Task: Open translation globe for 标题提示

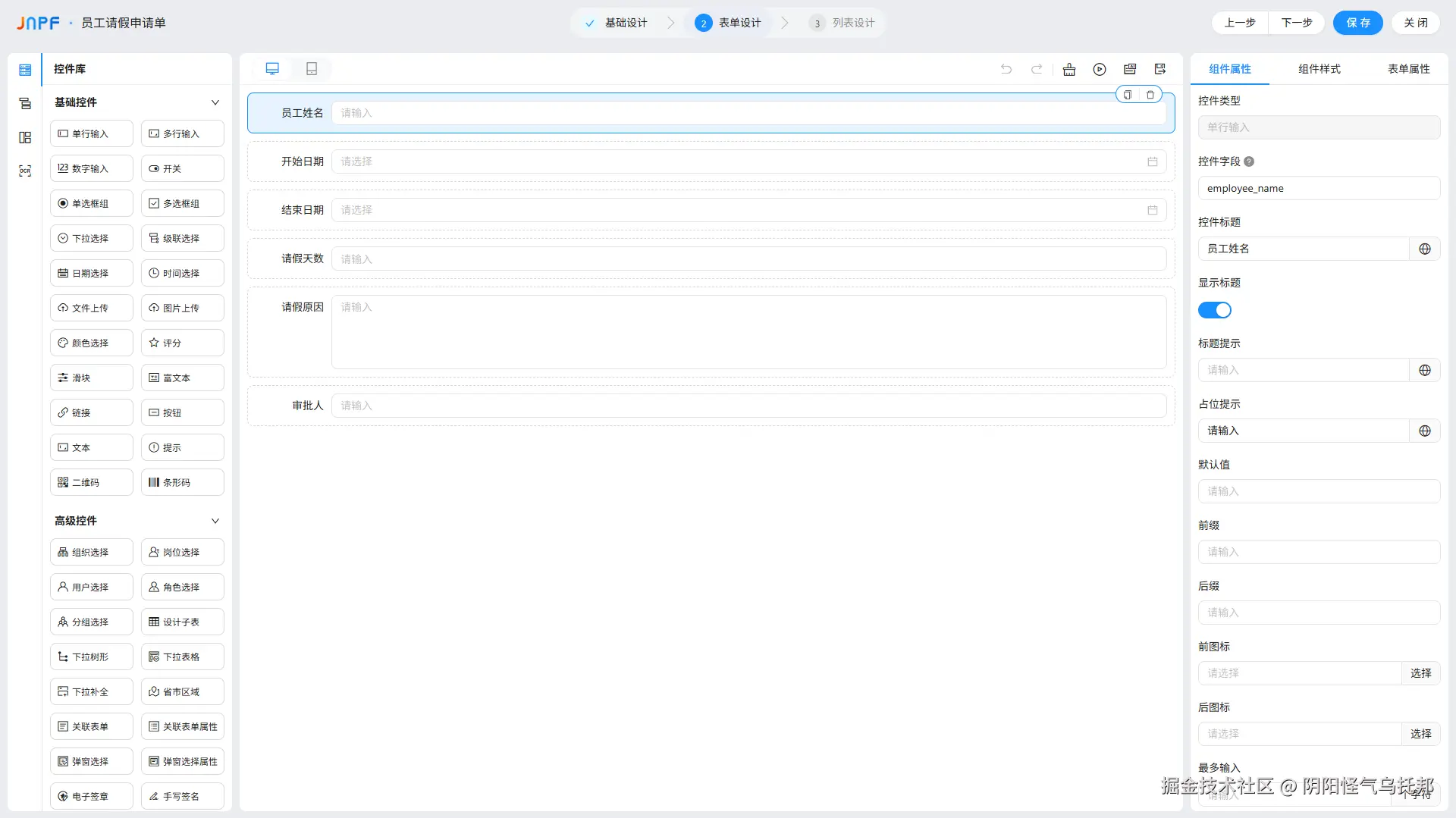Action: click(1425, 370)
